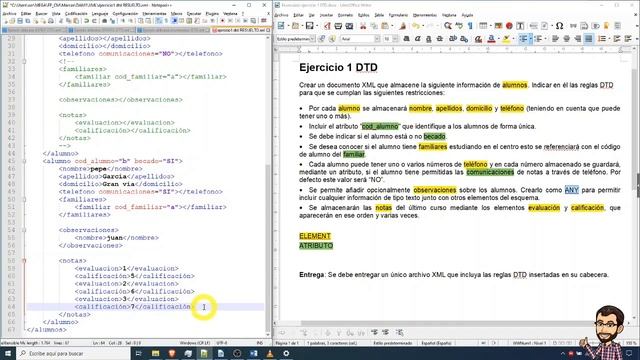
Task: Center align text in Writer
Action: [x=567, y=38]
